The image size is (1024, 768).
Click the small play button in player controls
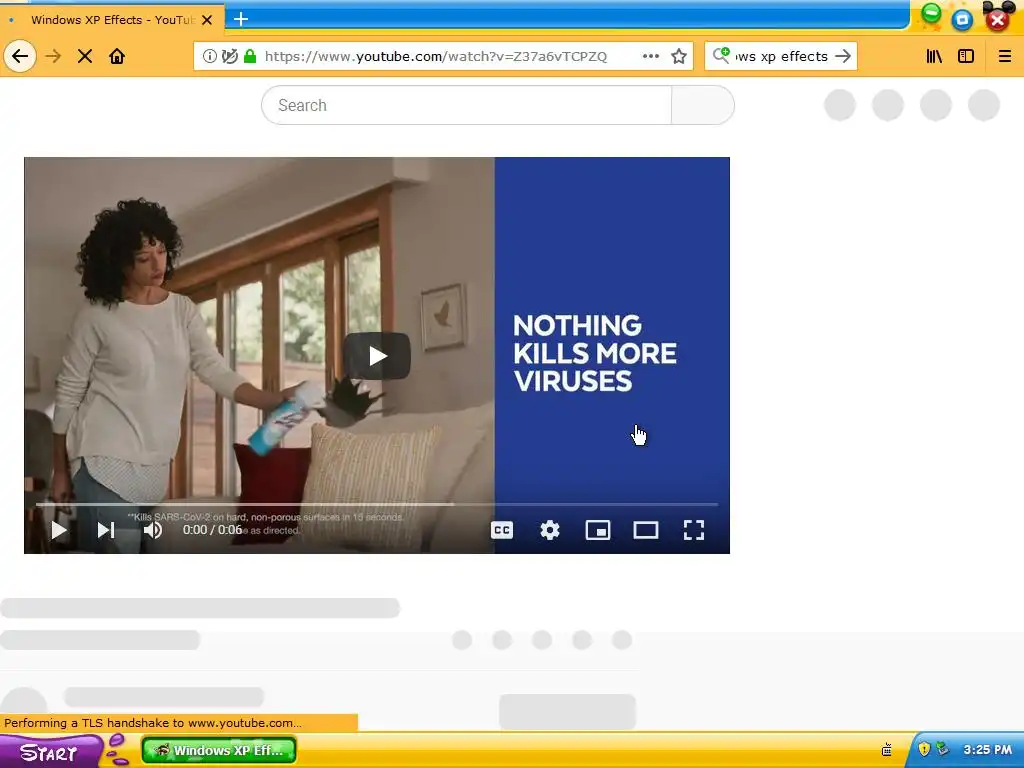click(x=59, y=530)
